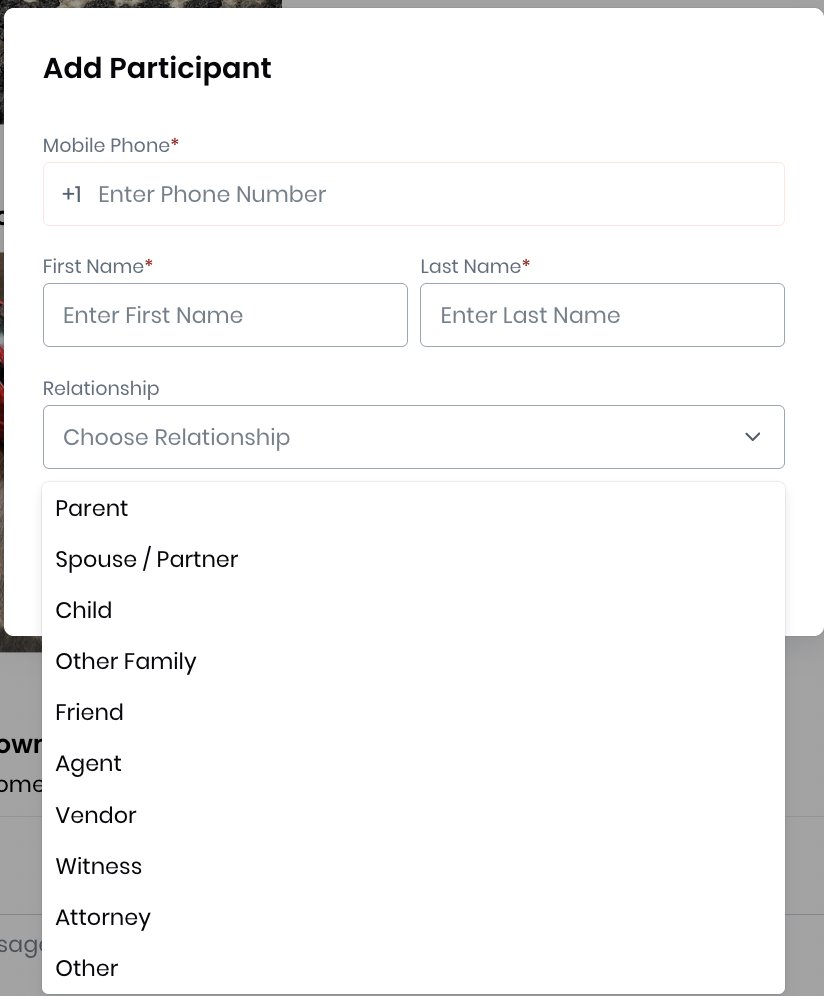Select Parent from relationship list

92,508
